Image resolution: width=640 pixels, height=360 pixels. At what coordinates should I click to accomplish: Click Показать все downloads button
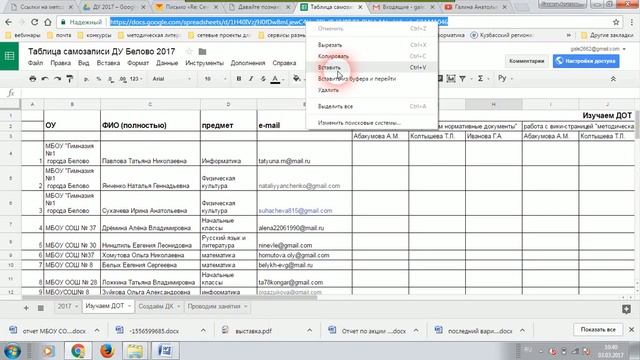tap(598, 329)
